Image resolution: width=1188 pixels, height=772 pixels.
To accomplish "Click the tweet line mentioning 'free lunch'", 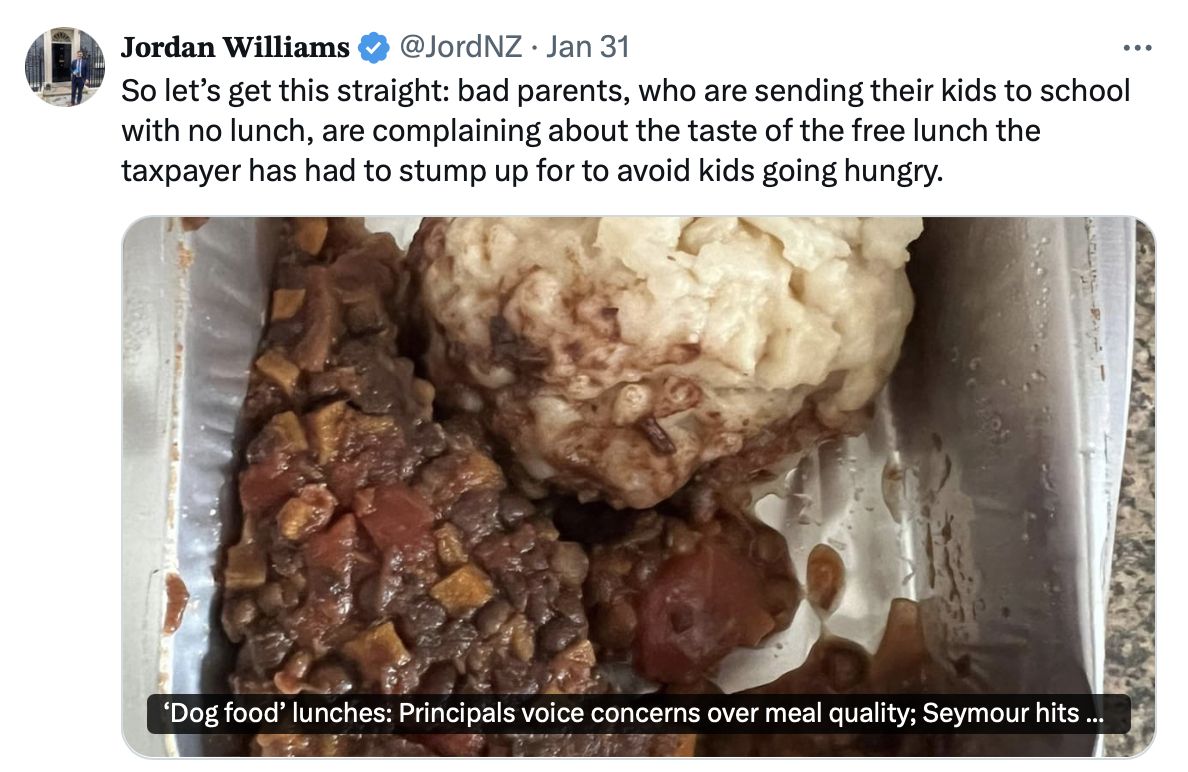I will click(580, 131).
